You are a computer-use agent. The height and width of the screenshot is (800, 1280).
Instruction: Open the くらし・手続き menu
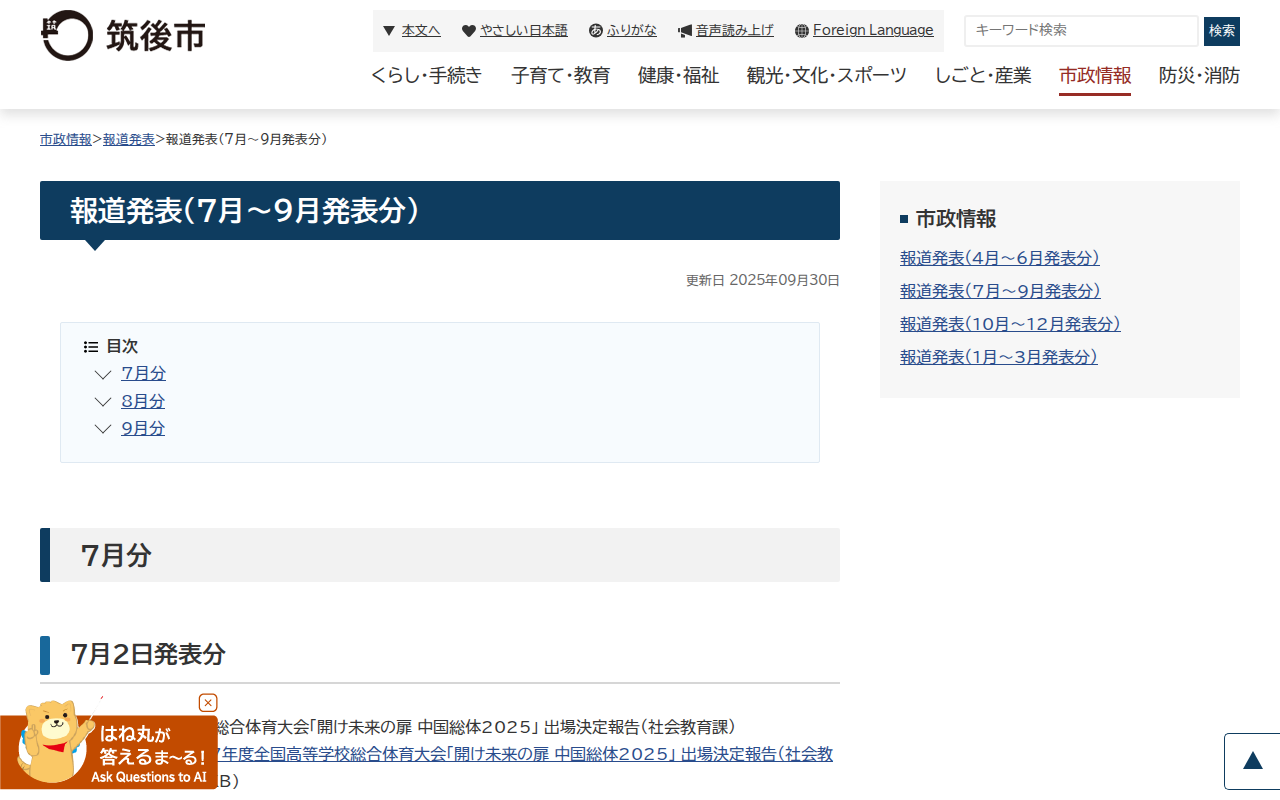[427, 76]
